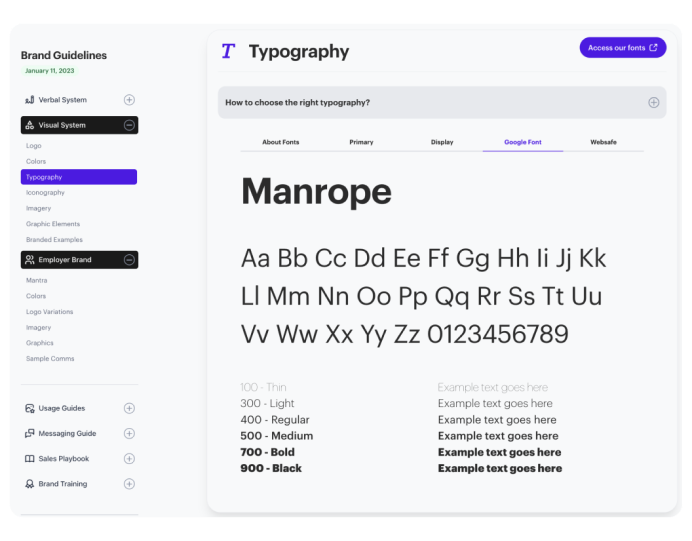Expand How to choose the right typography

click(654, 102)
